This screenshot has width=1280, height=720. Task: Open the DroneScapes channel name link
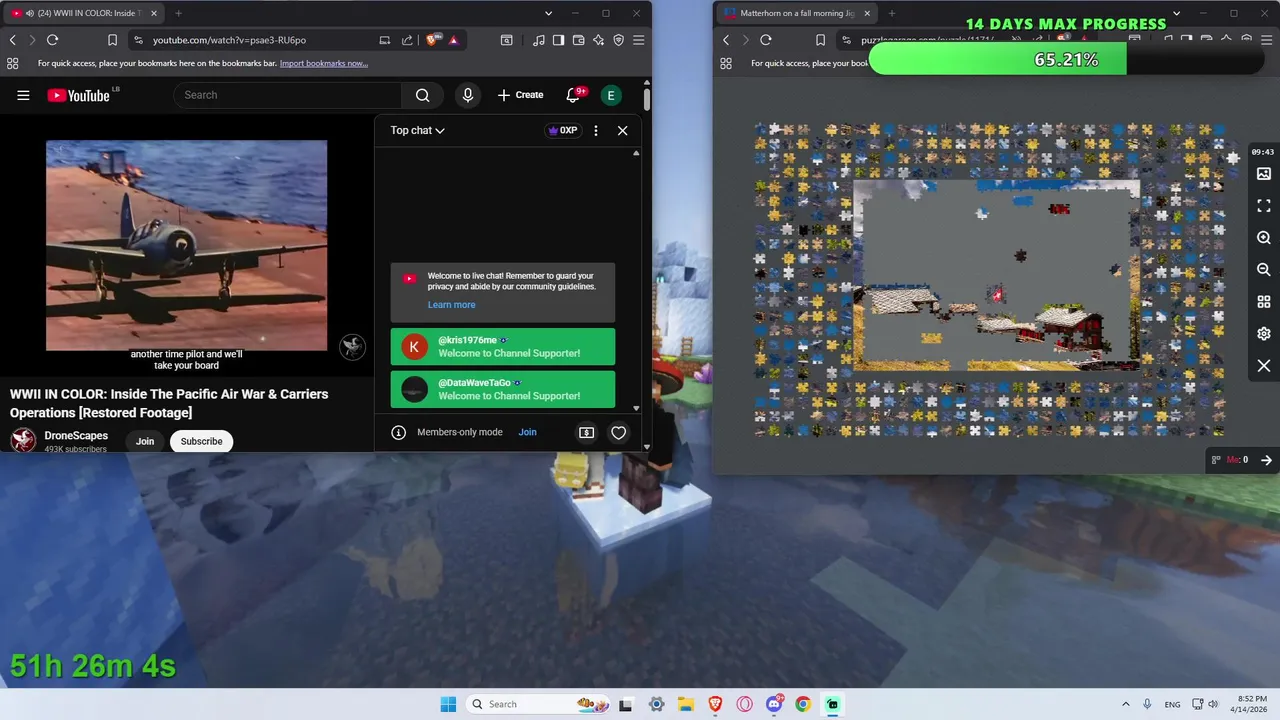coord(76,436)
